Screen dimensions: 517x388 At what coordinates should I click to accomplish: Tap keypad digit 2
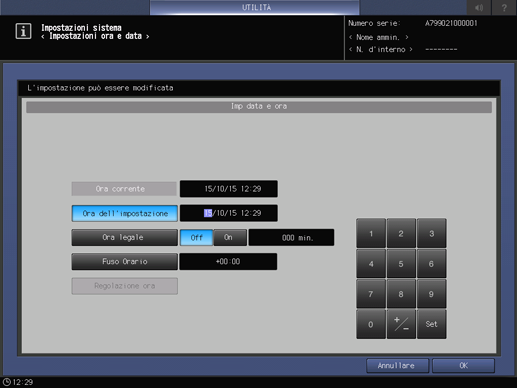pyautogui.click(x=401, y=233)
